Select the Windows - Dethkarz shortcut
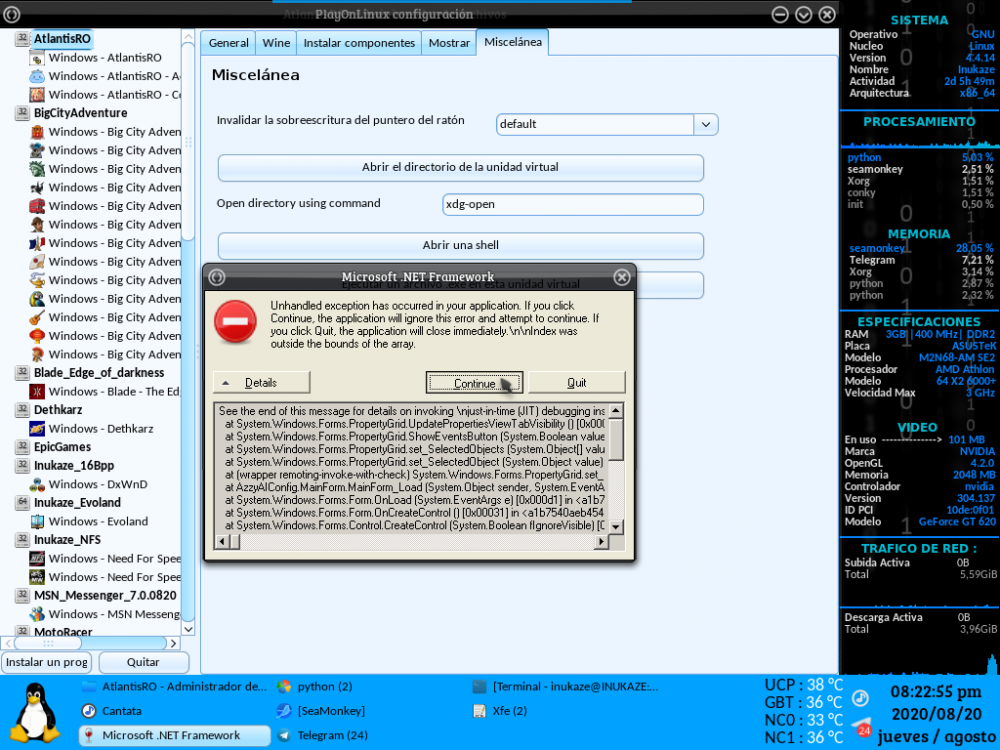The image size is (1000, 750). [x=100, y=429]
